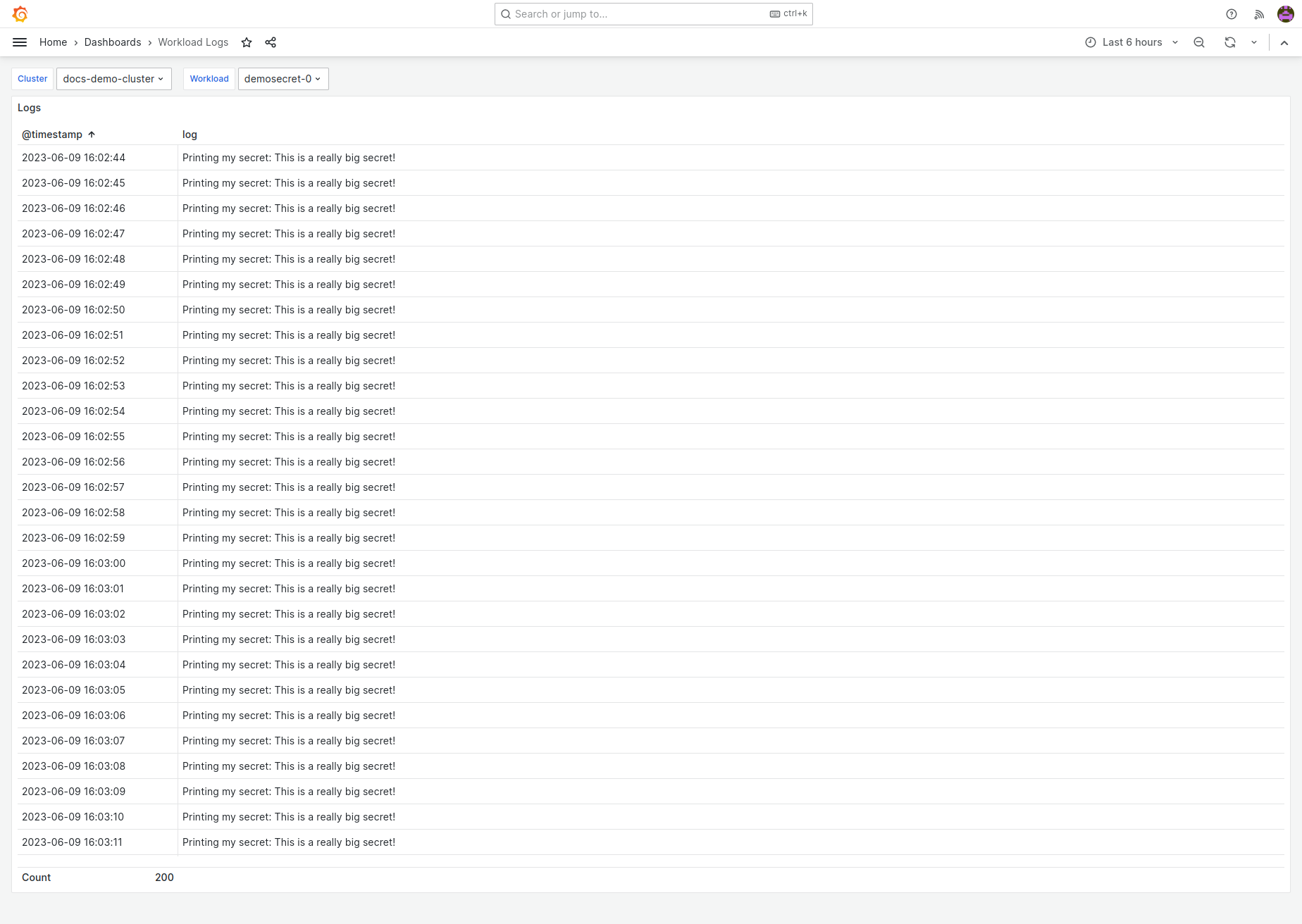
Task: Open the navigation hamburger menu
Action: click(20, 42)
